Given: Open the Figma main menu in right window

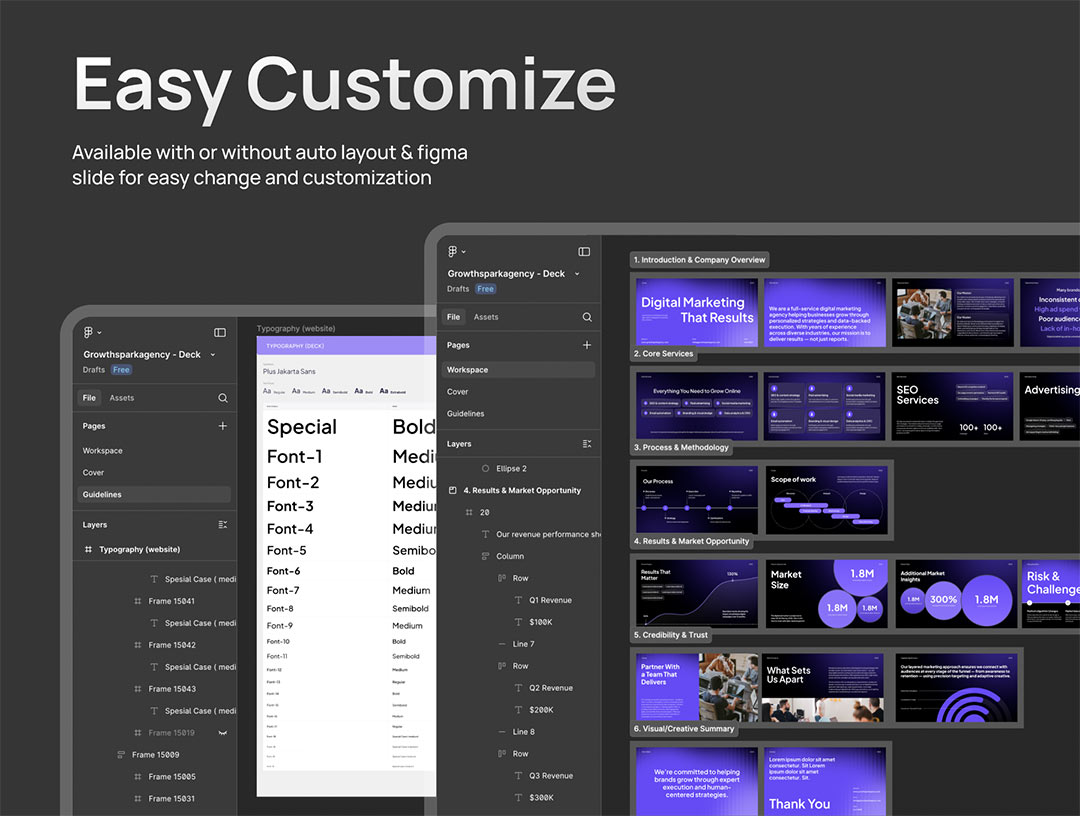Looking at the screenshot, I should tap(456, 251).
